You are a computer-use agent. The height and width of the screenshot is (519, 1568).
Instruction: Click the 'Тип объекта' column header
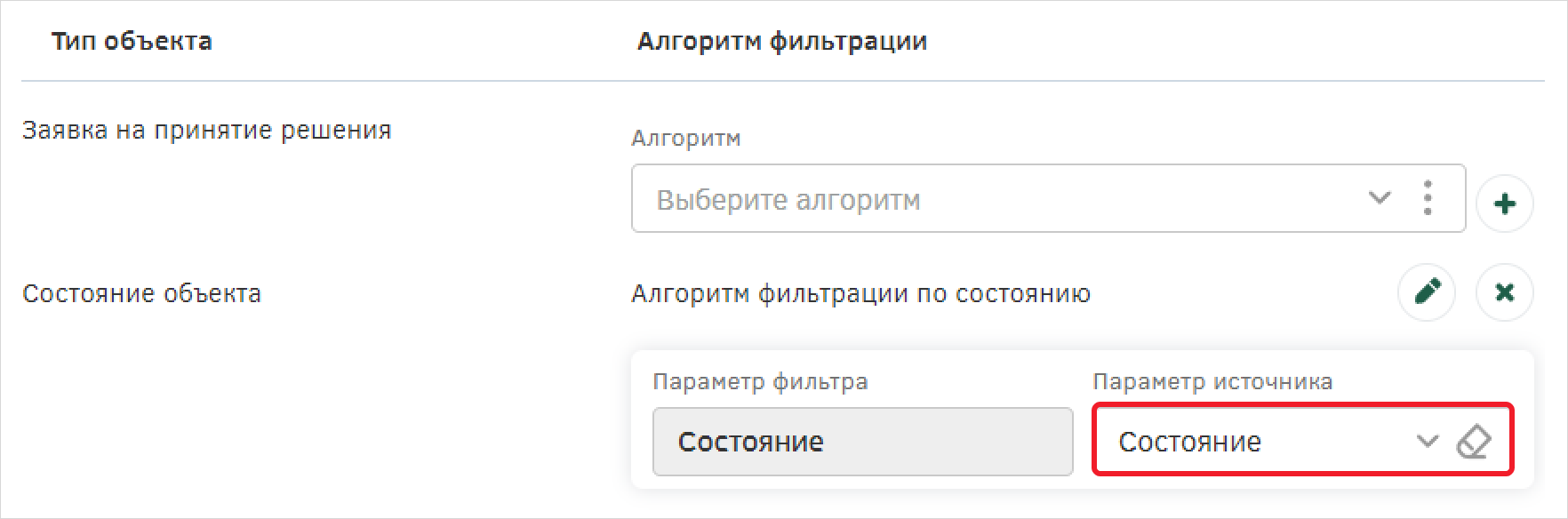click(x=132, y=41)
